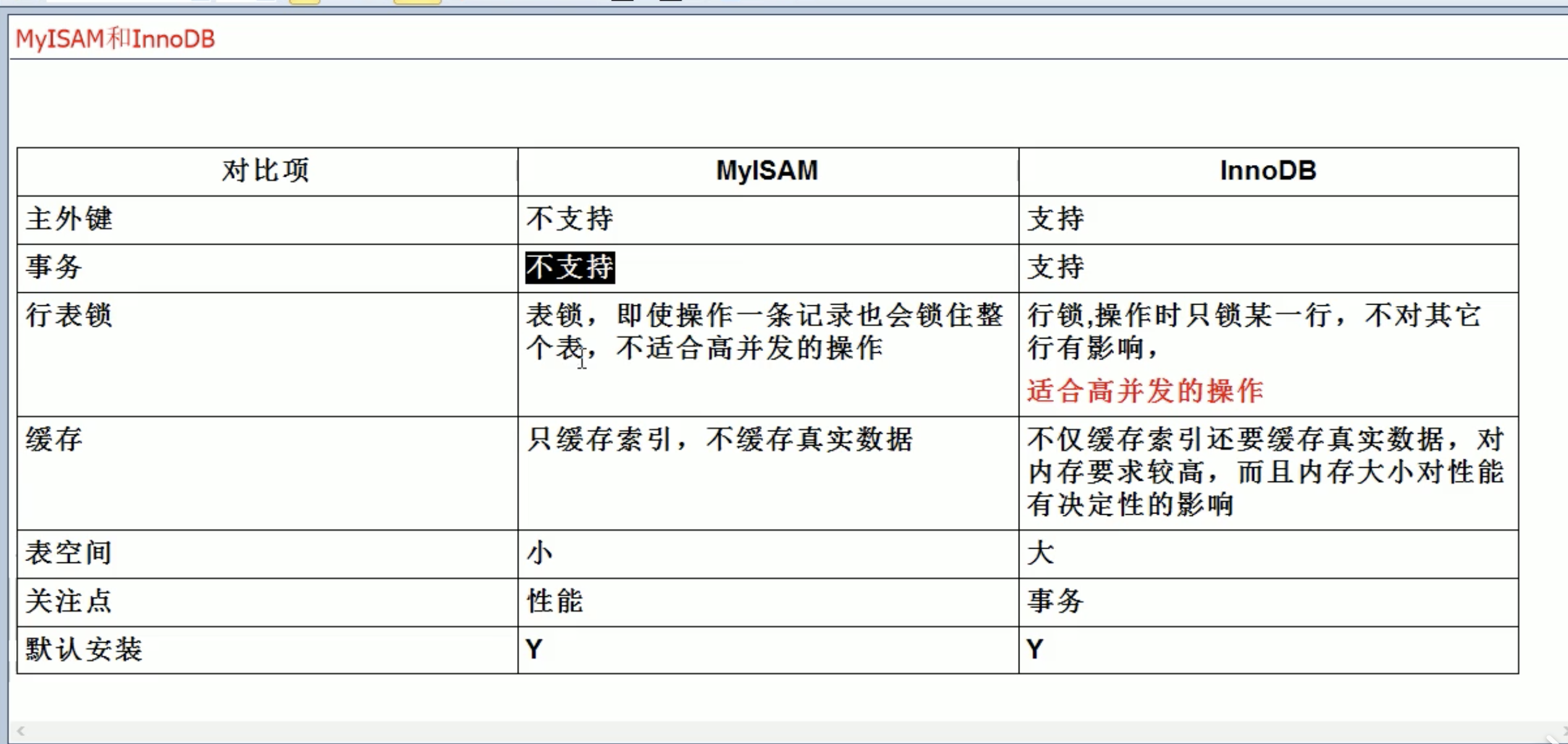Click the 'MyISAM' column header
Screen dimensions: 1568x744
tap(767, 171)
